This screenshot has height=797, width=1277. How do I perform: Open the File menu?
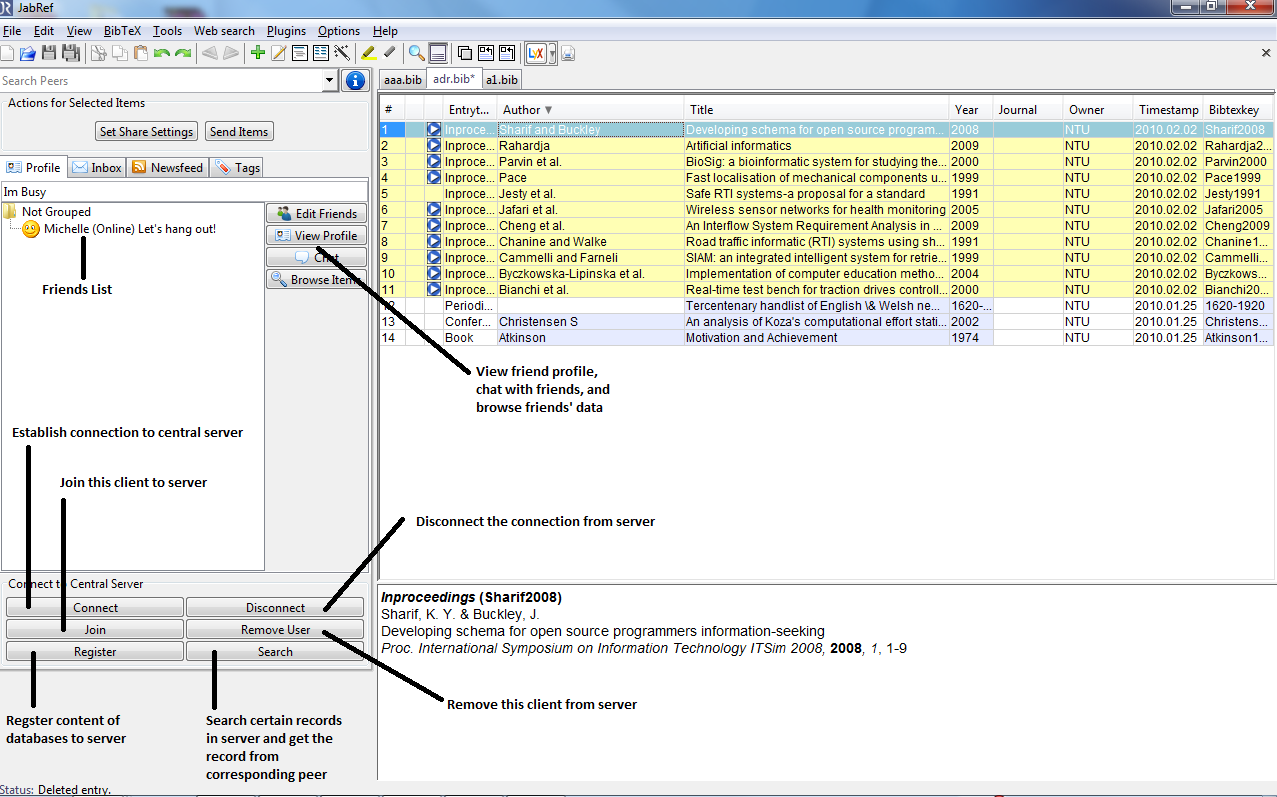12,31
